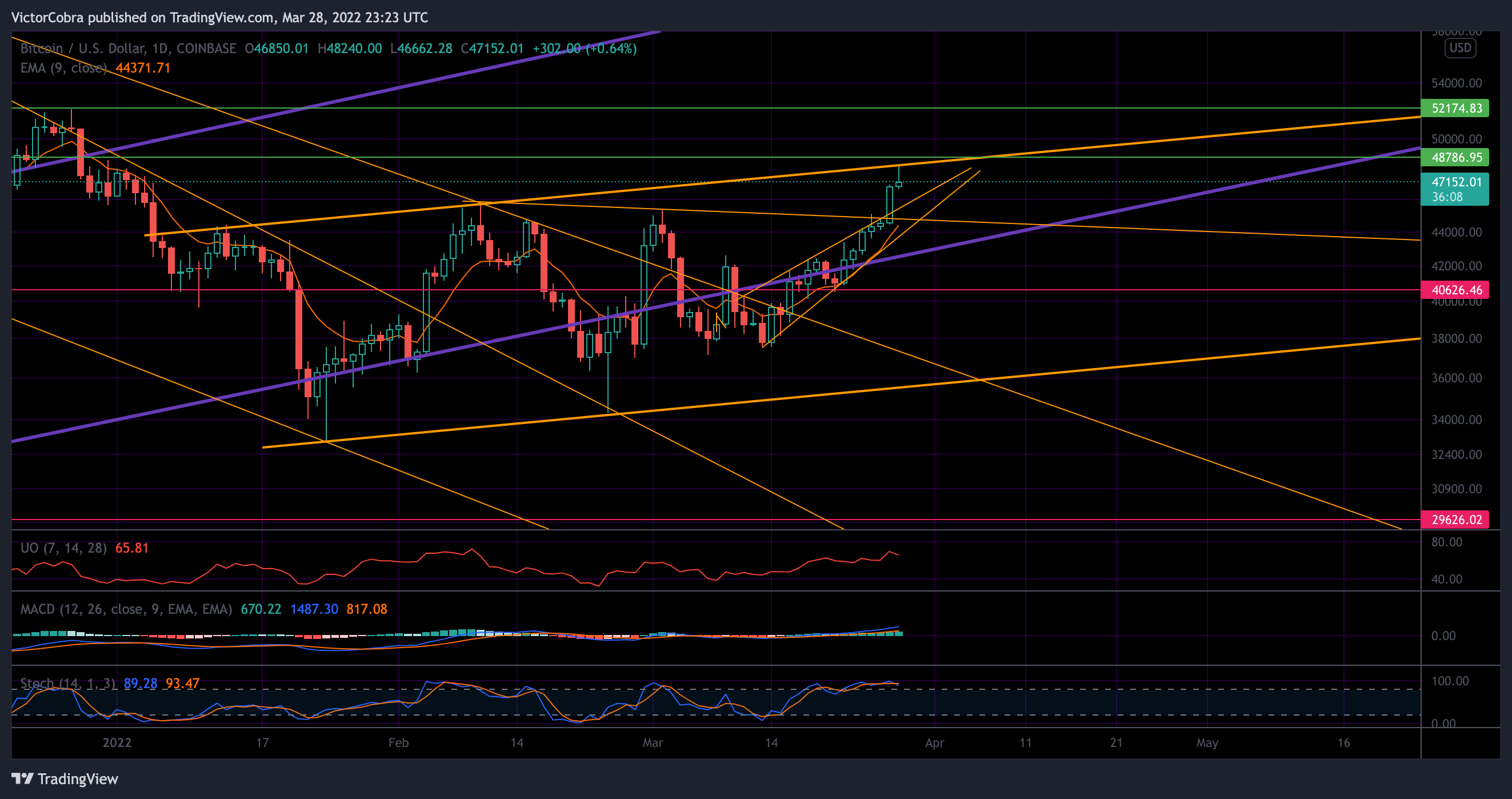Click the MACD (12, 26, close, 9, EMA, EMA) label
1512x799 pixels.
(x=126, y=609)
